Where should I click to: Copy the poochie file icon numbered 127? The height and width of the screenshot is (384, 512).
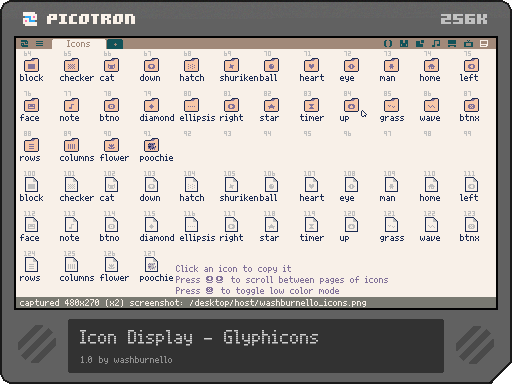[151, 265]
